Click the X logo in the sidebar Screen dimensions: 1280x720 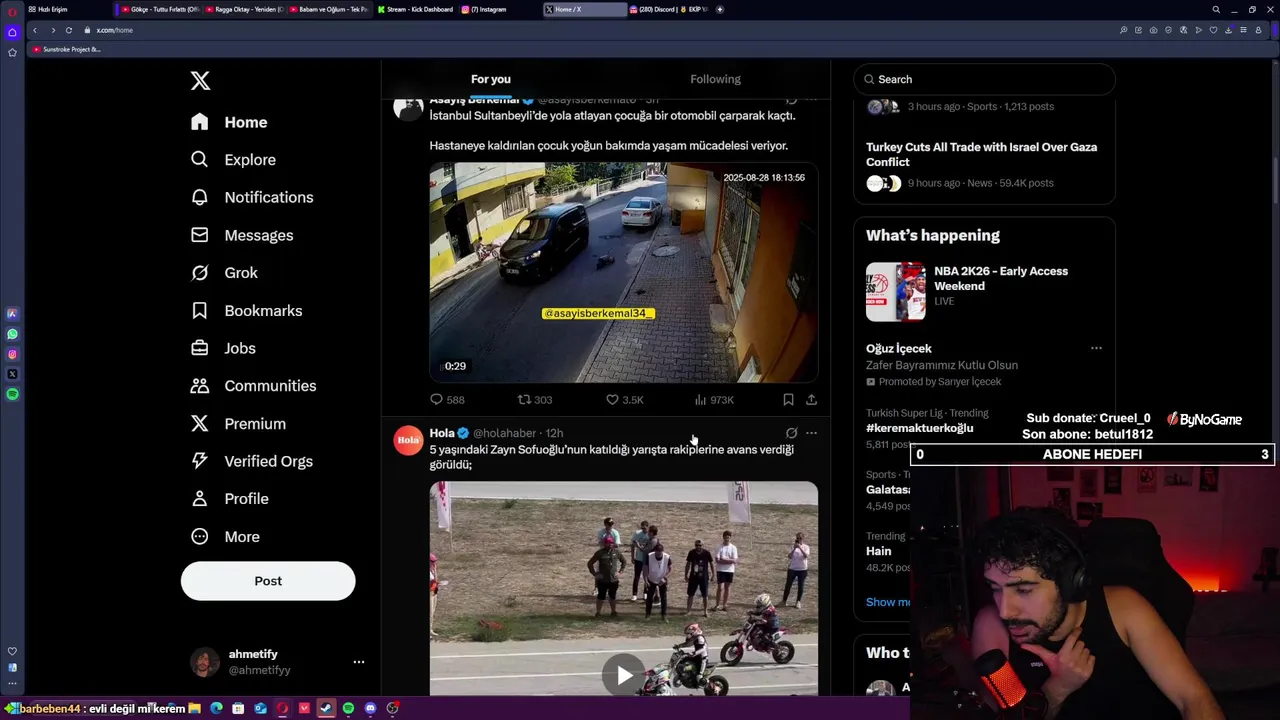[200, 81]
